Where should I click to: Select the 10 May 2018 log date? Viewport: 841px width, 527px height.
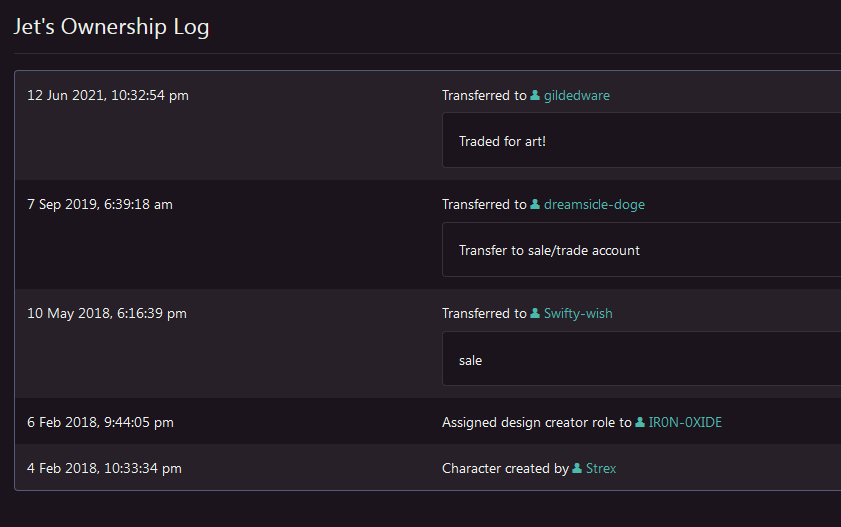(107, 314)
